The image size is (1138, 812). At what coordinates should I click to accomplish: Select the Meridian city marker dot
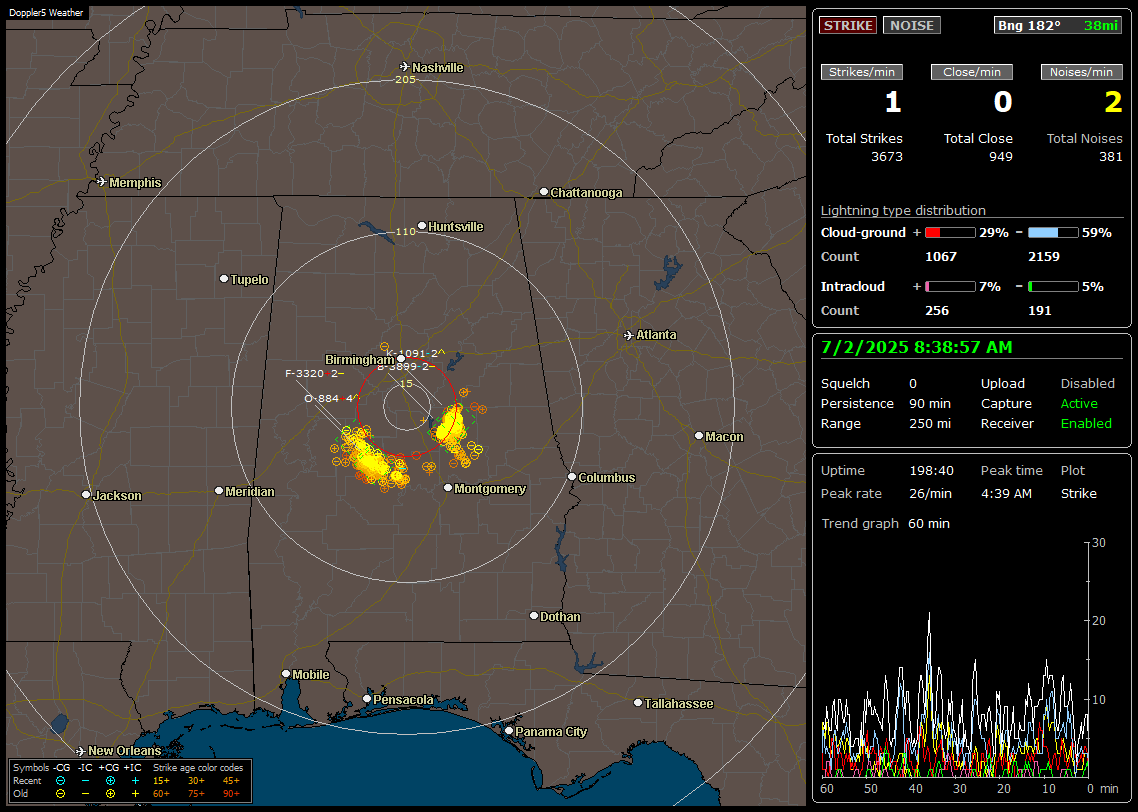coord(218,491)
